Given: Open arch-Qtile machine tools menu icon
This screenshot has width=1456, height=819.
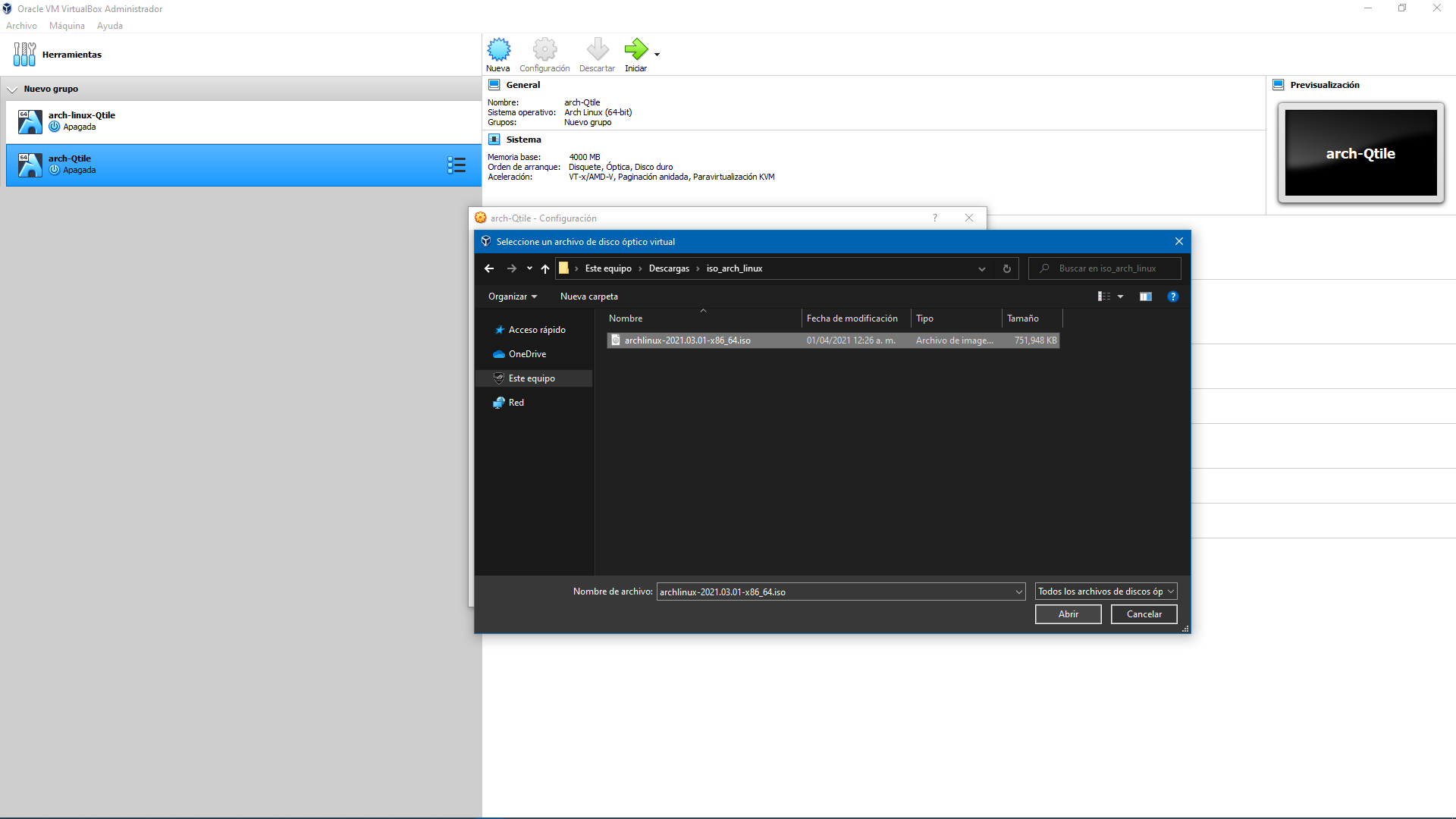Looking at the screenshot, I should pyautogui.click(x=457, y=165).
